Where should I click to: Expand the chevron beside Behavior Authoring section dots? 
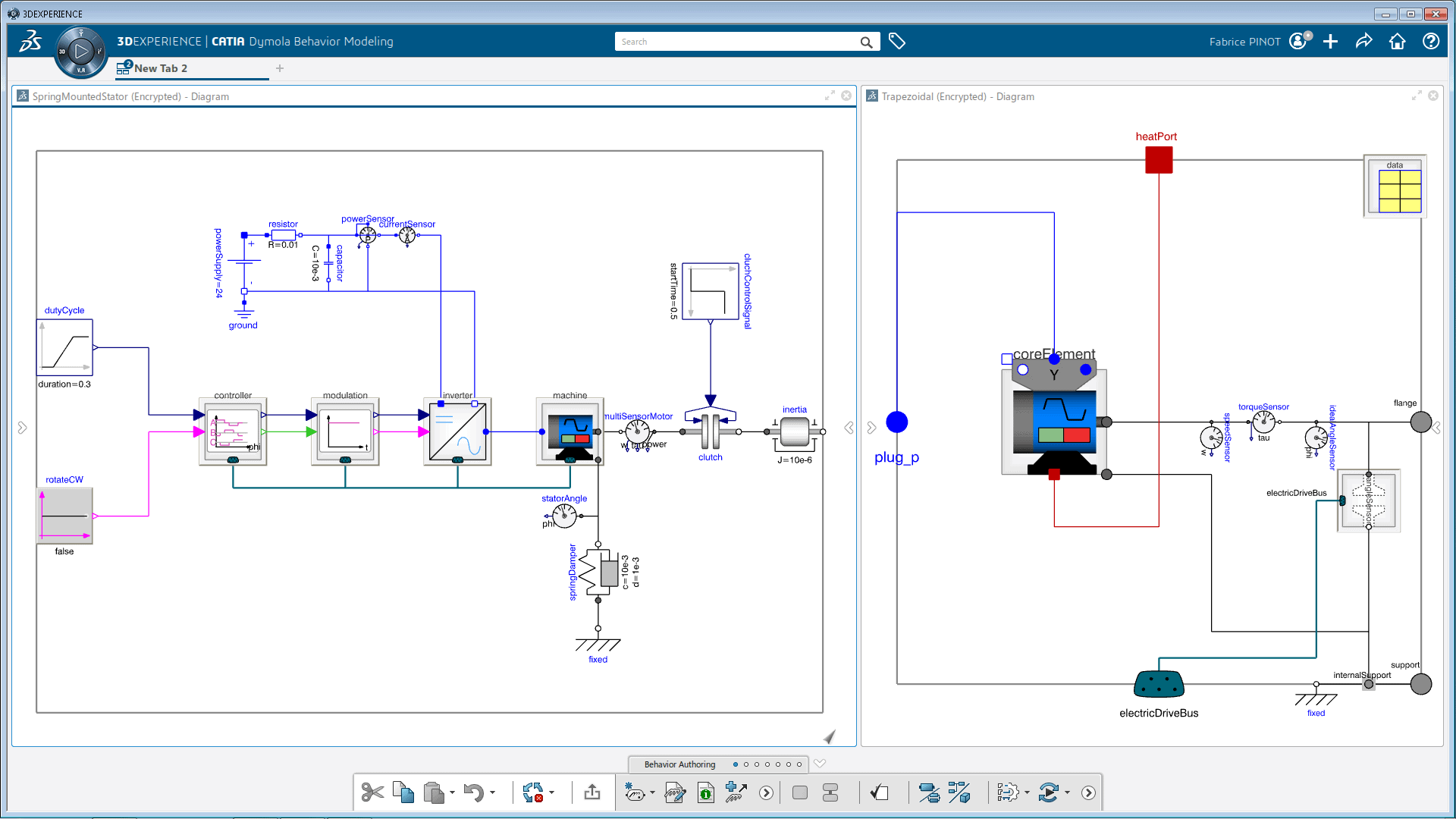pyautogui.click(x=820, y=764)
